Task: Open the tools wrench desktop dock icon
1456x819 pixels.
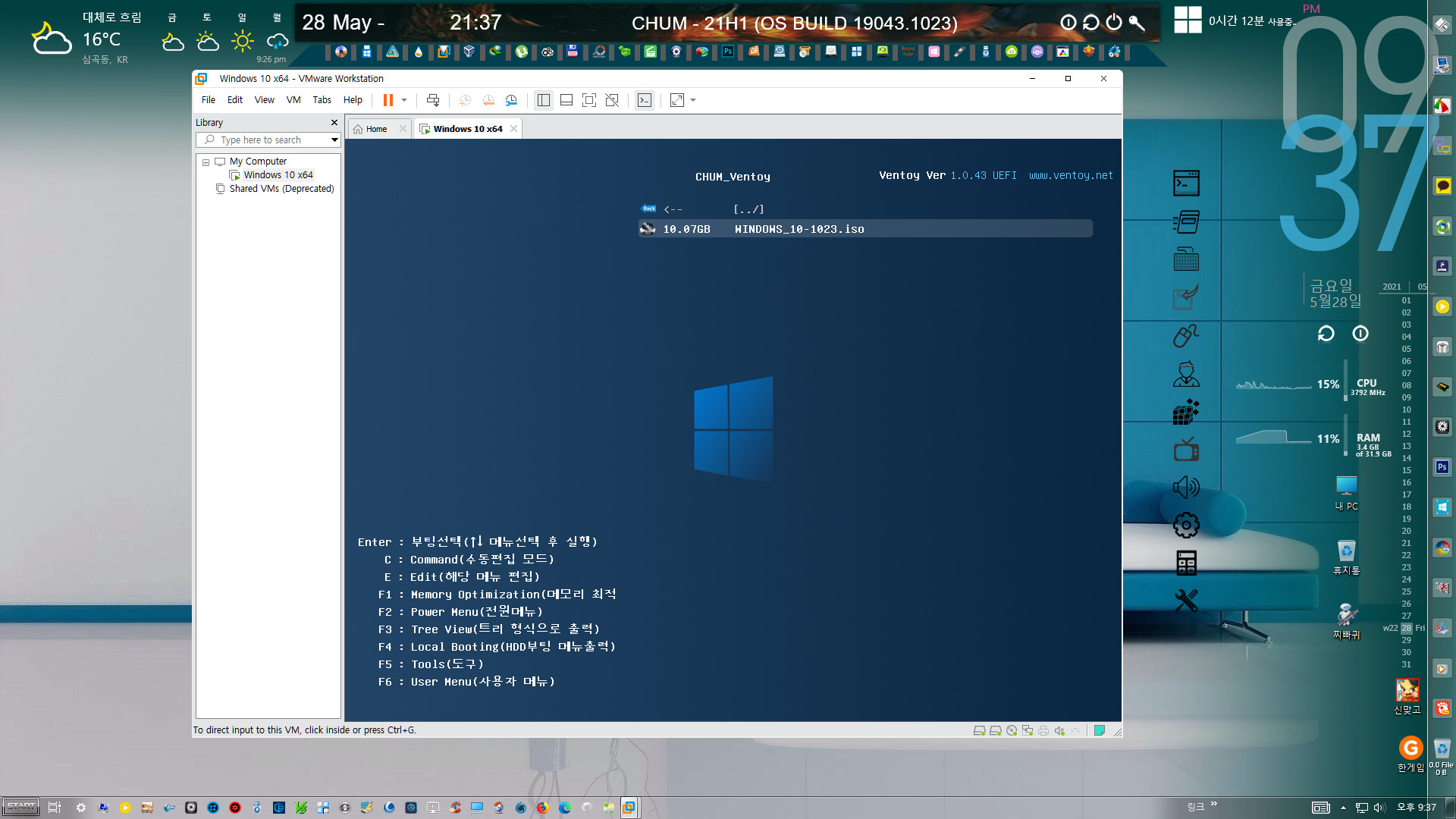Action: click(x=1186, y=601)
